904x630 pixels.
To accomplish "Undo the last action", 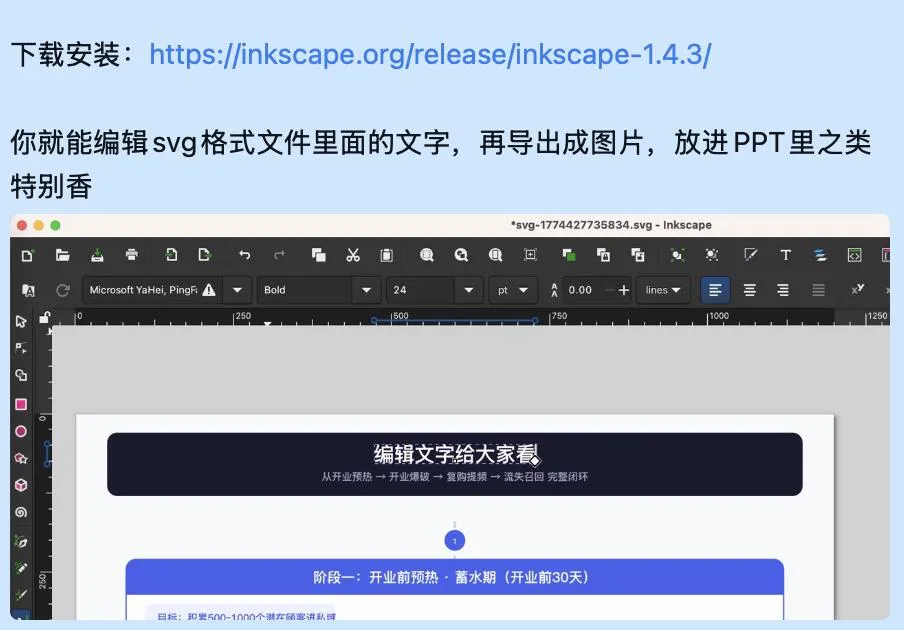I will (x=244, y=255).
